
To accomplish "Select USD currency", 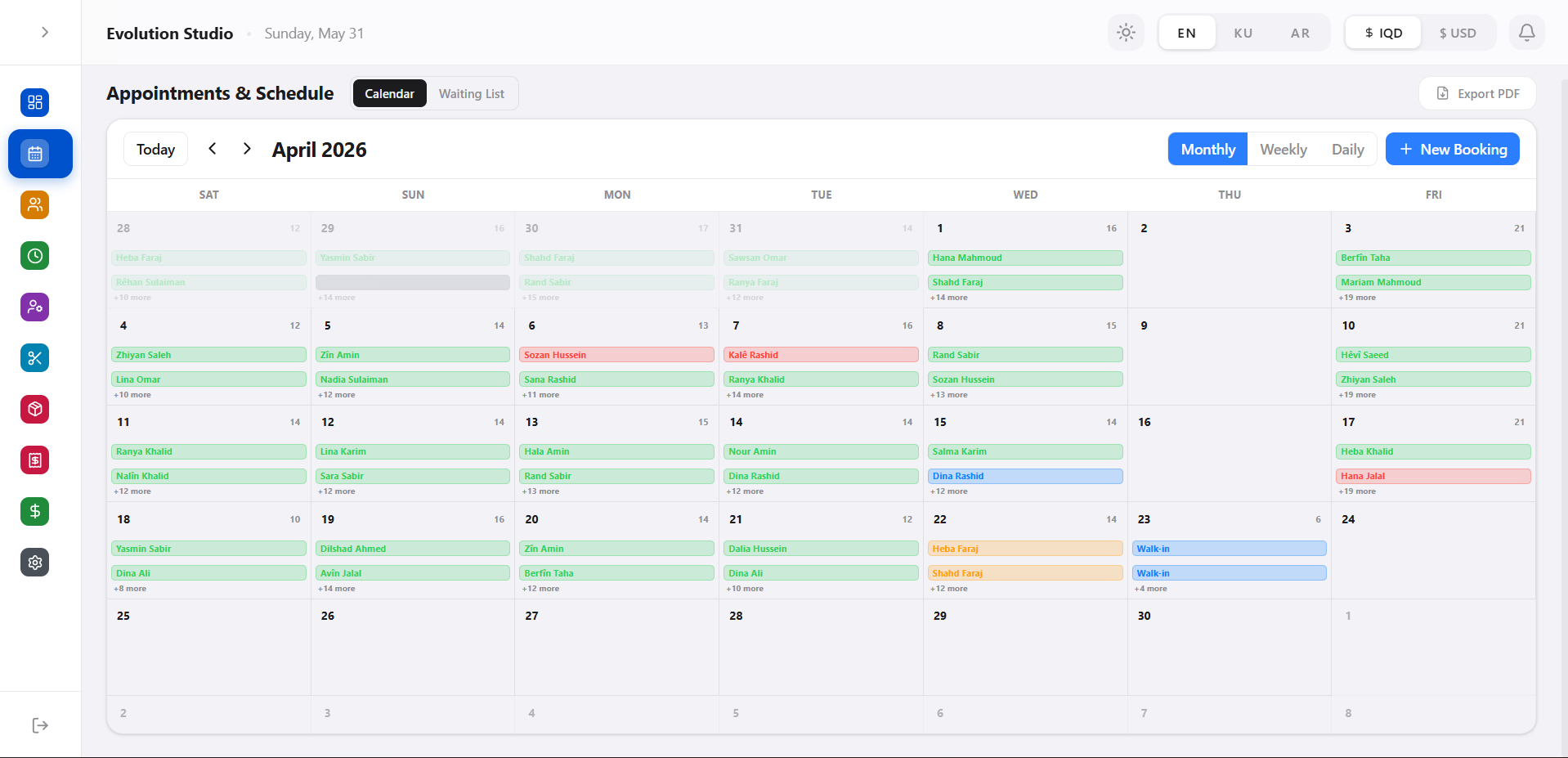I will click(x=1458, y=33).
